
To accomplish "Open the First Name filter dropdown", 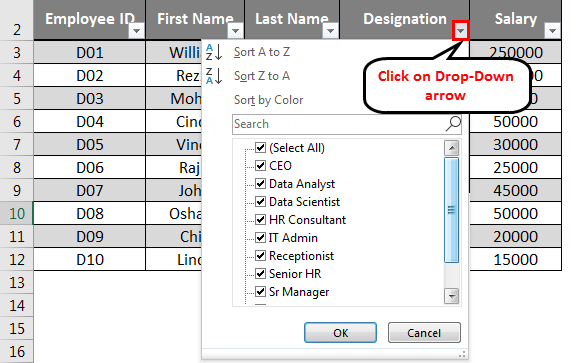I will pos(235,31).
